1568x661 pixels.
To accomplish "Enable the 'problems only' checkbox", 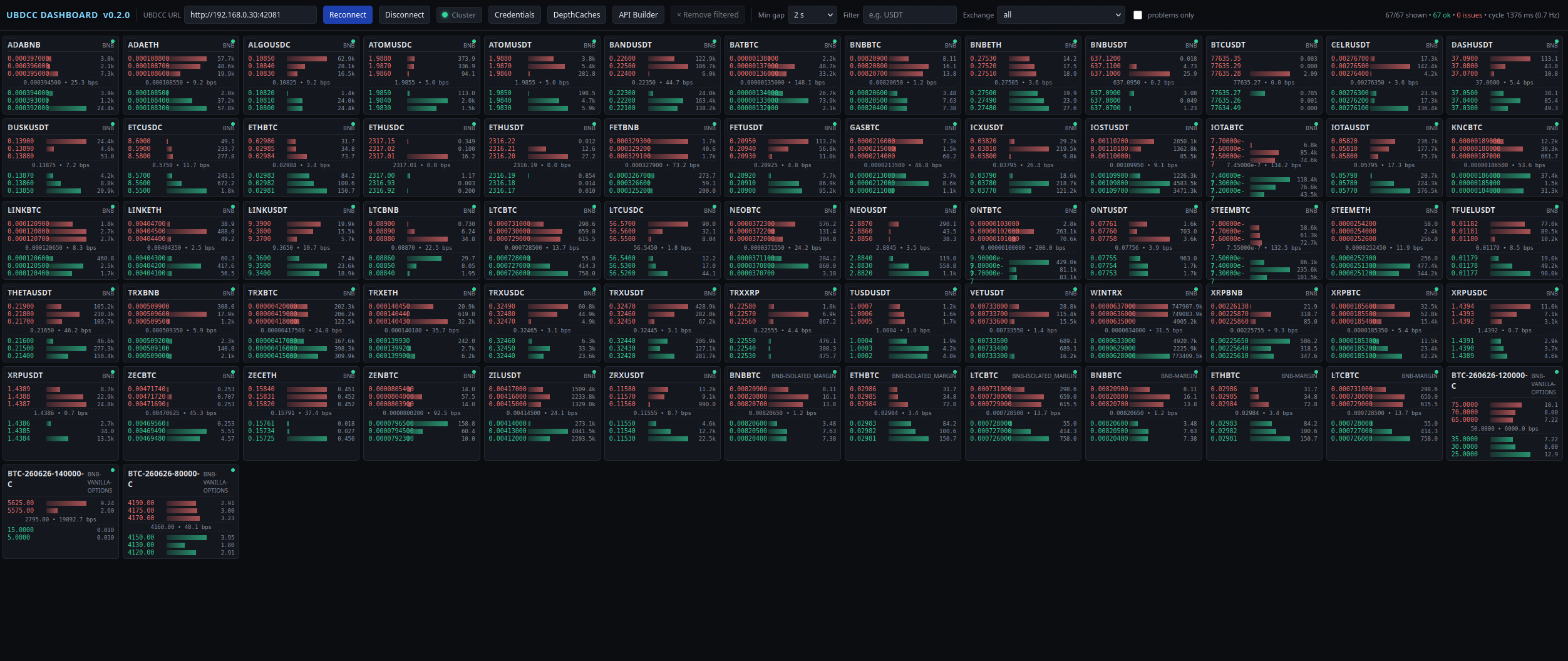I will 1138,14.
